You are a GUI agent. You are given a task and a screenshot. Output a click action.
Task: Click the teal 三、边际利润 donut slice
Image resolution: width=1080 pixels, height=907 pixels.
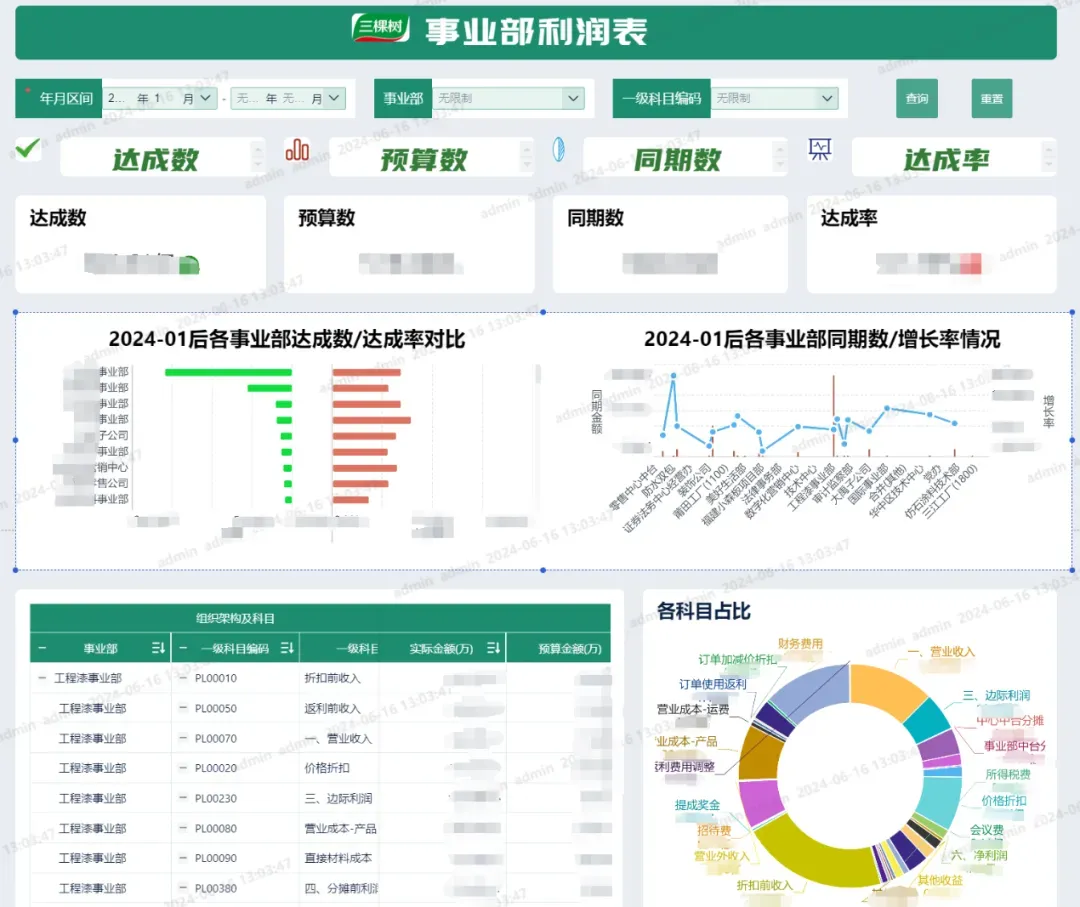pos(928,720)
